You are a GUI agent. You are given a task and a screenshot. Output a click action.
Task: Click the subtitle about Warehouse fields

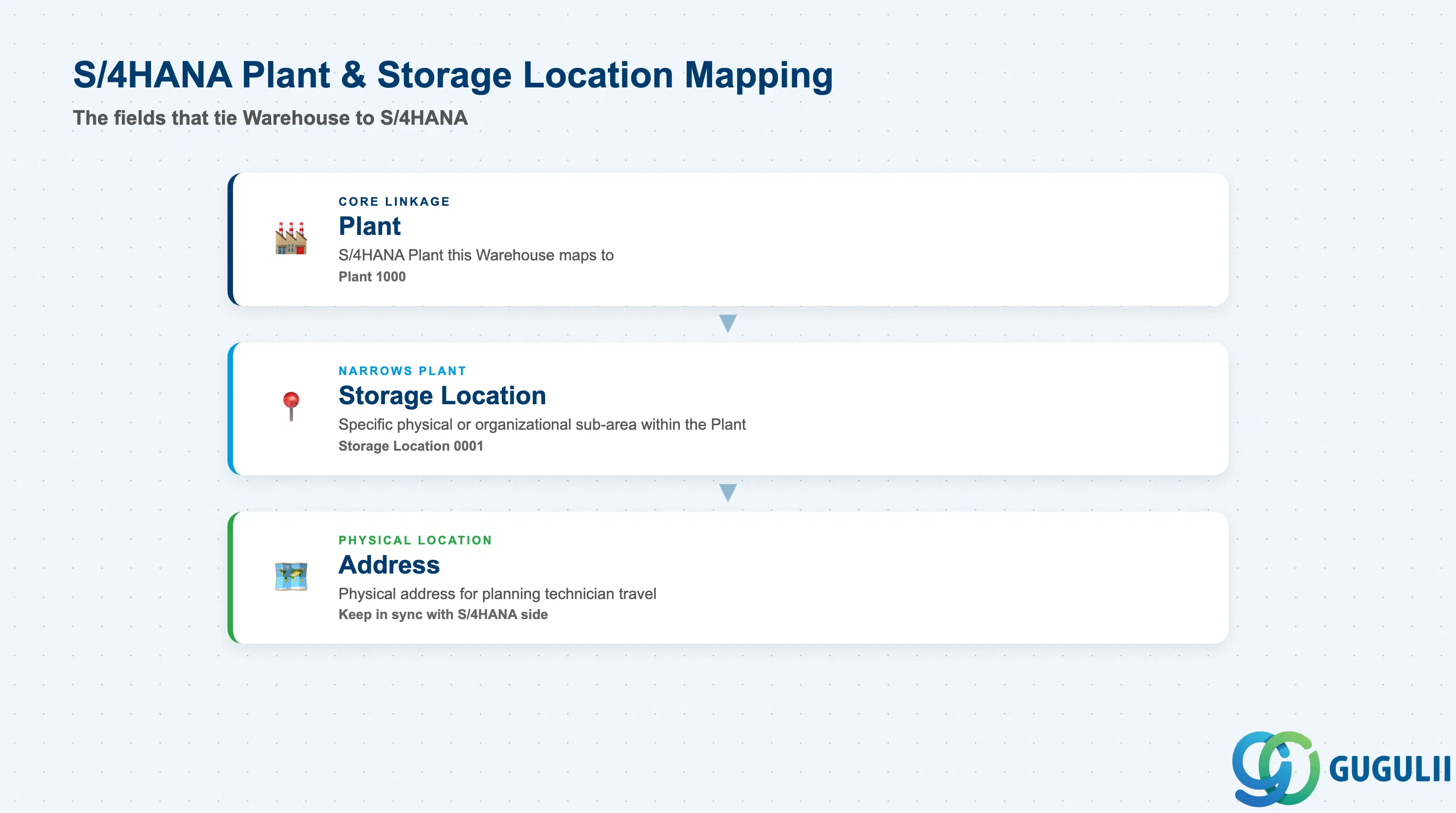[270, 117]
